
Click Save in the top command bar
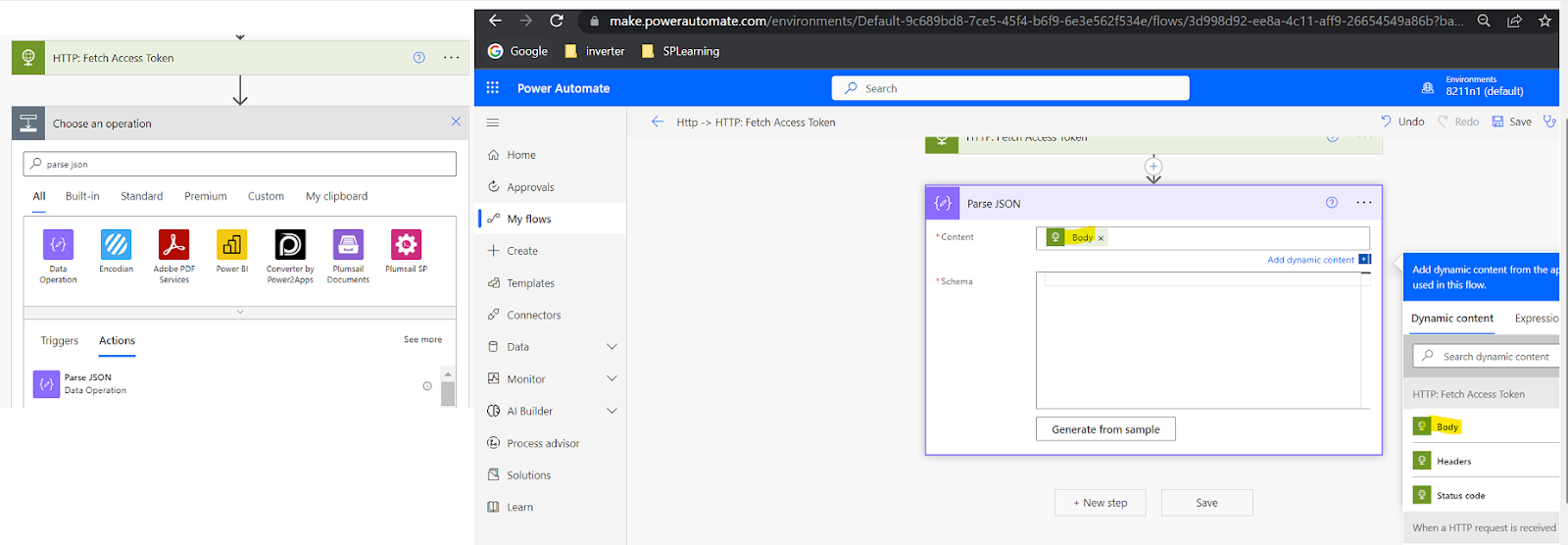pos(1511,122)
